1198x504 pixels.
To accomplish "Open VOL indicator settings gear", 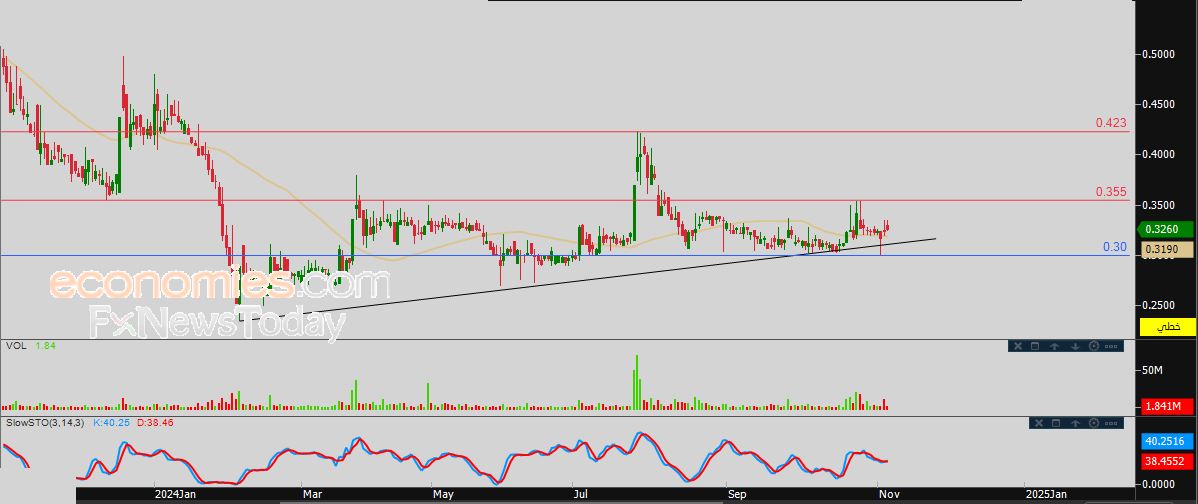I will point(1094,346).
